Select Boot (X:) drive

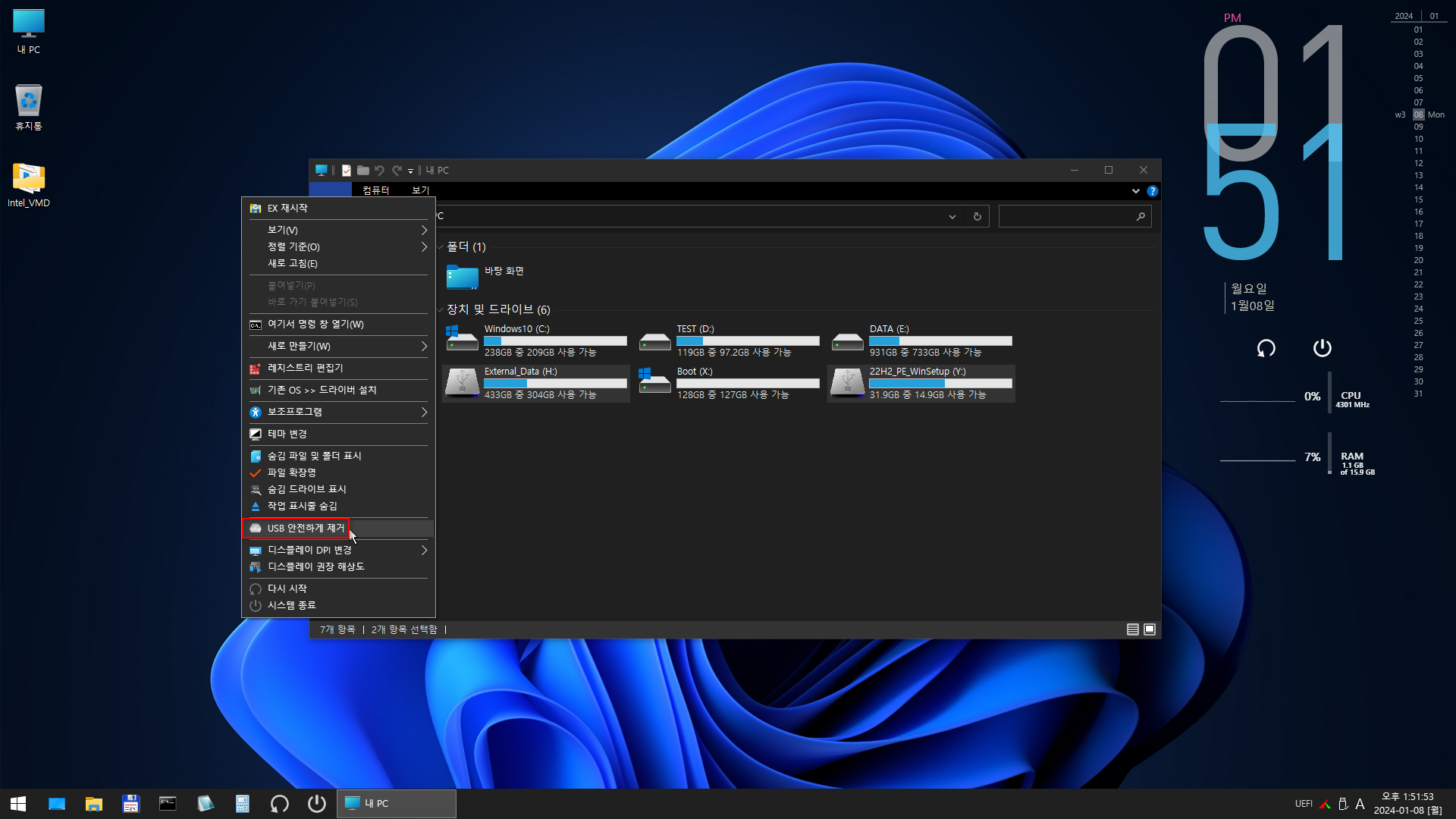(x=729, y=383)
